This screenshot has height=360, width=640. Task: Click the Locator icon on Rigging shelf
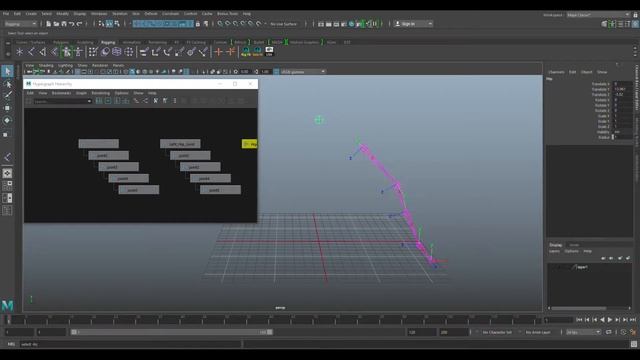[19, 52]
